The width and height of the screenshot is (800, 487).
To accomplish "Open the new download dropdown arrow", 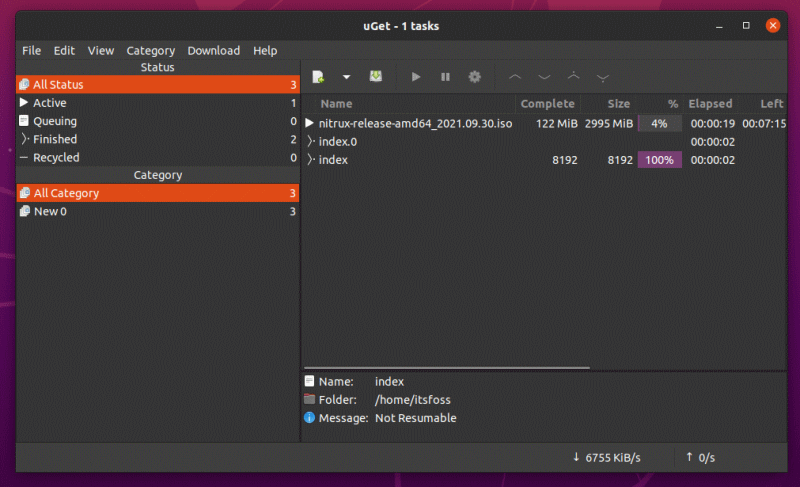I will (346, 77).
